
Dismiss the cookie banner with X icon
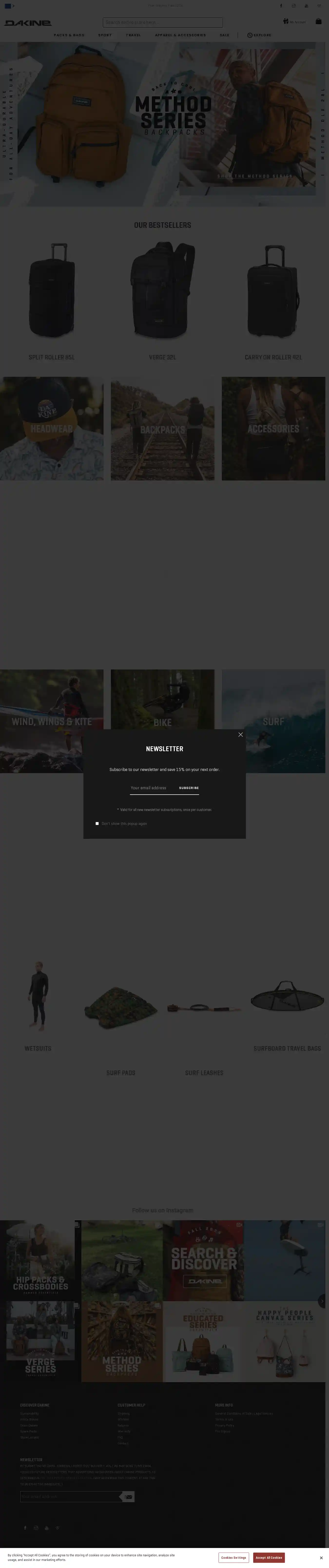[x=321, y=1558]
